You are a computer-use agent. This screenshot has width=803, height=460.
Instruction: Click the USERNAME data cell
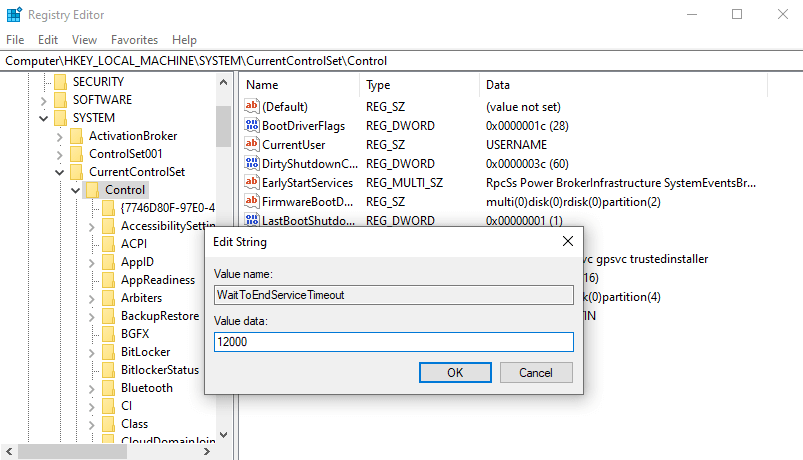[x=516, y=144]
